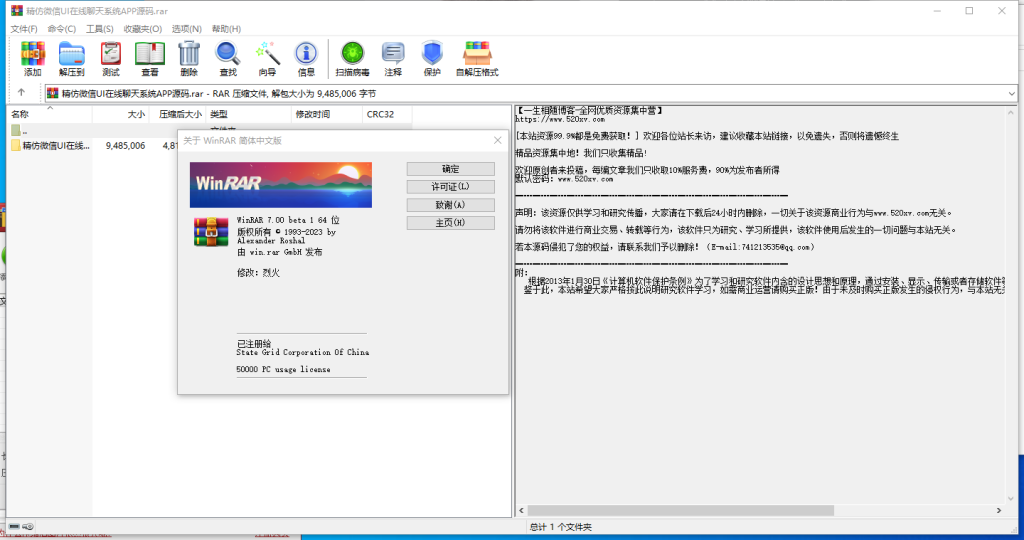Click the Virus Scan (扫描病毒) icon
The image size is (1024, 540).
tap(353, 59)
